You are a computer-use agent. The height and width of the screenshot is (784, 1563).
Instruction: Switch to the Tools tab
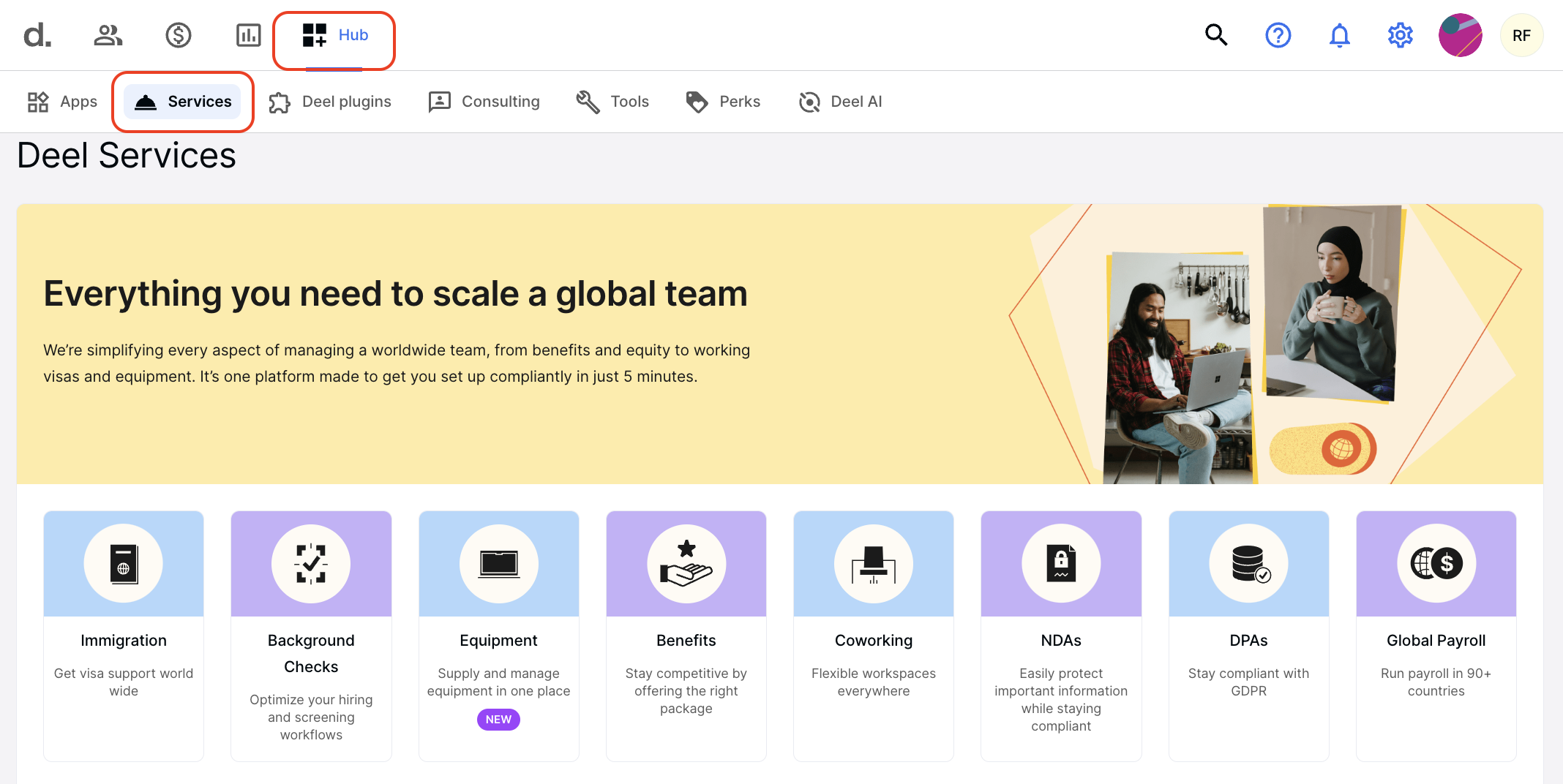tap(613, 102)
